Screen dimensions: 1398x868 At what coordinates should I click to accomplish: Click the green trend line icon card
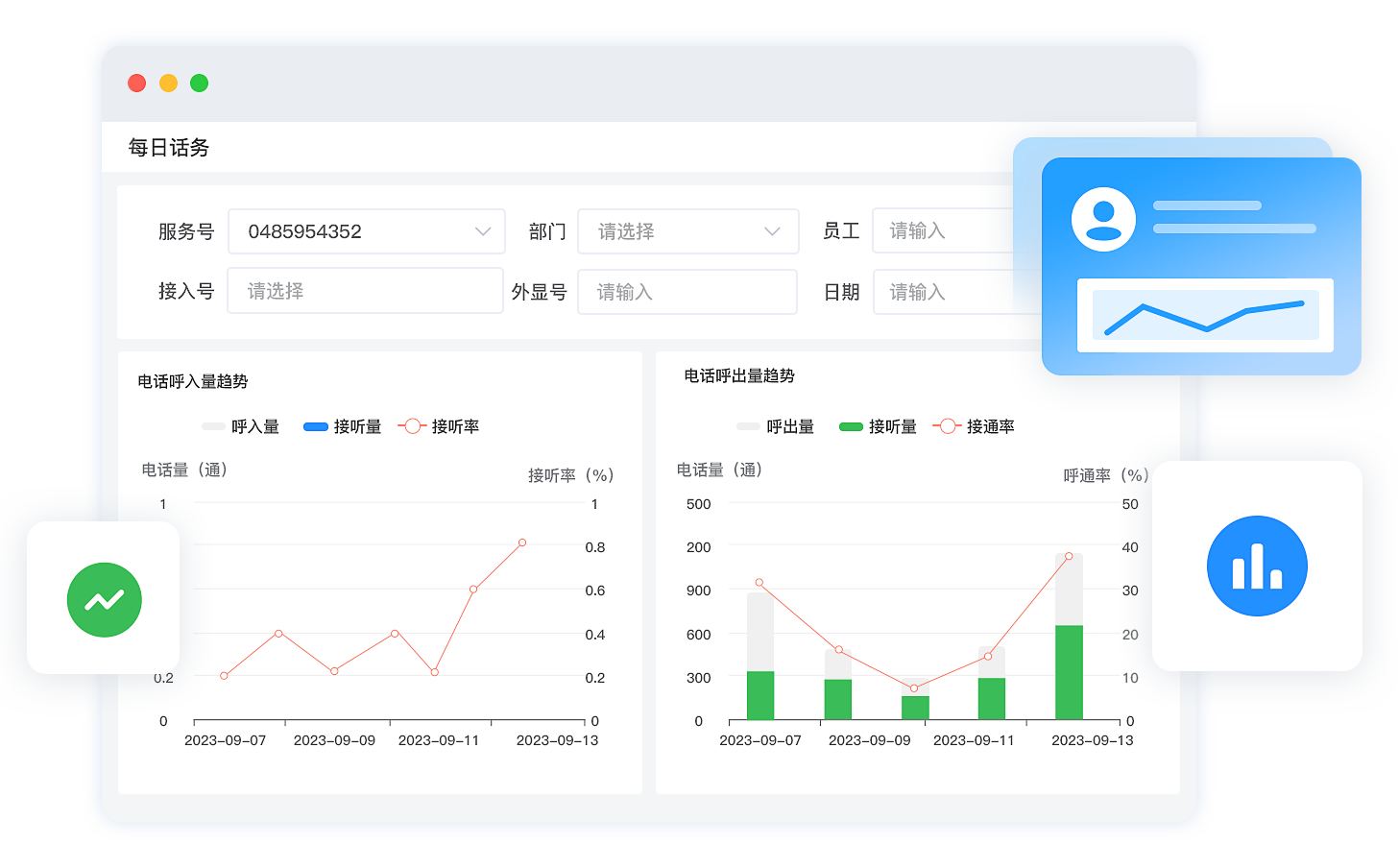coord(104,598)
